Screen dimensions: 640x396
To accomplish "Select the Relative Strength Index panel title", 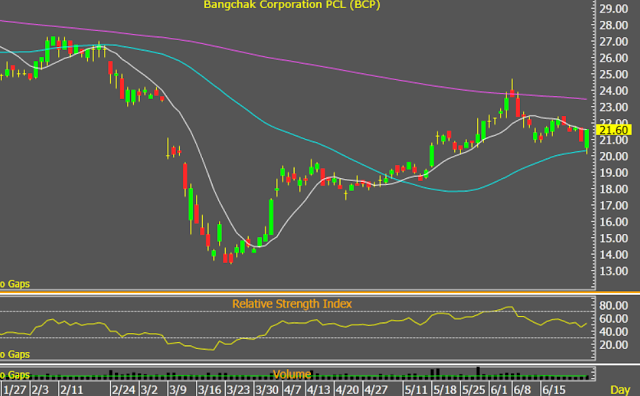I will click(x=292, y=304).
